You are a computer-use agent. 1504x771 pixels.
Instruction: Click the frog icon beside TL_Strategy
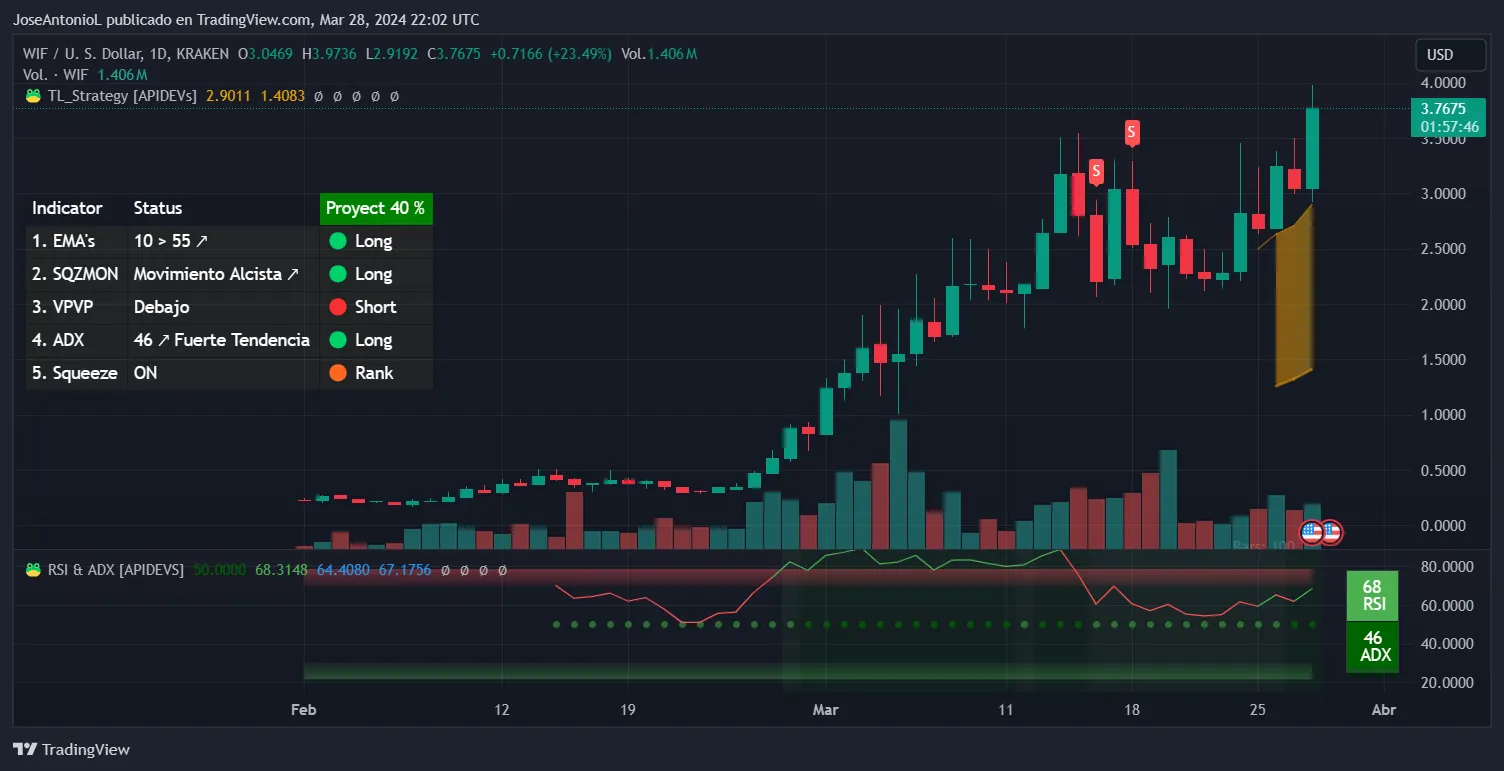[32, 96]
